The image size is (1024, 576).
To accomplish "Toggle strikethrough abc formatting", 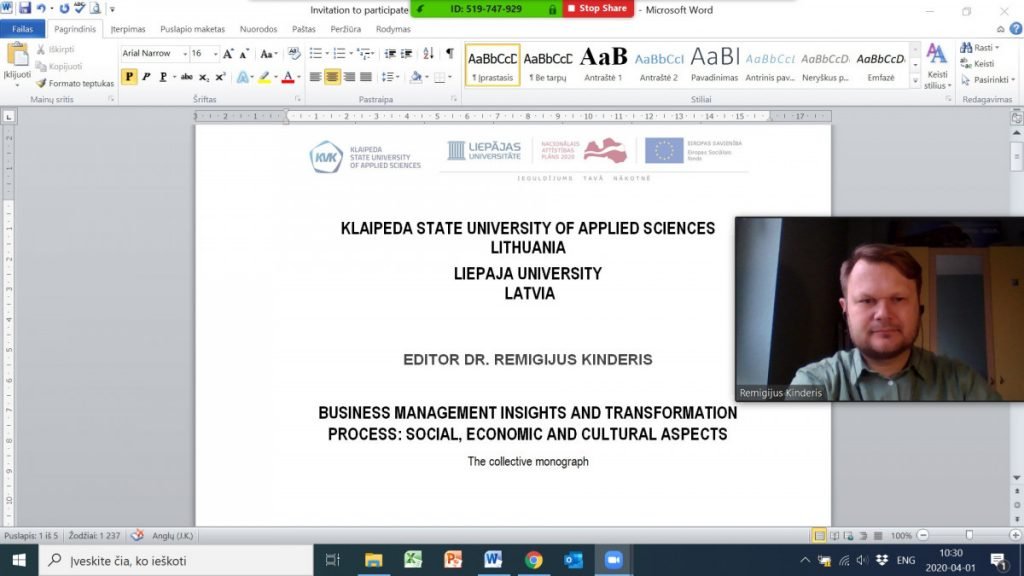I will click(187, 77).
